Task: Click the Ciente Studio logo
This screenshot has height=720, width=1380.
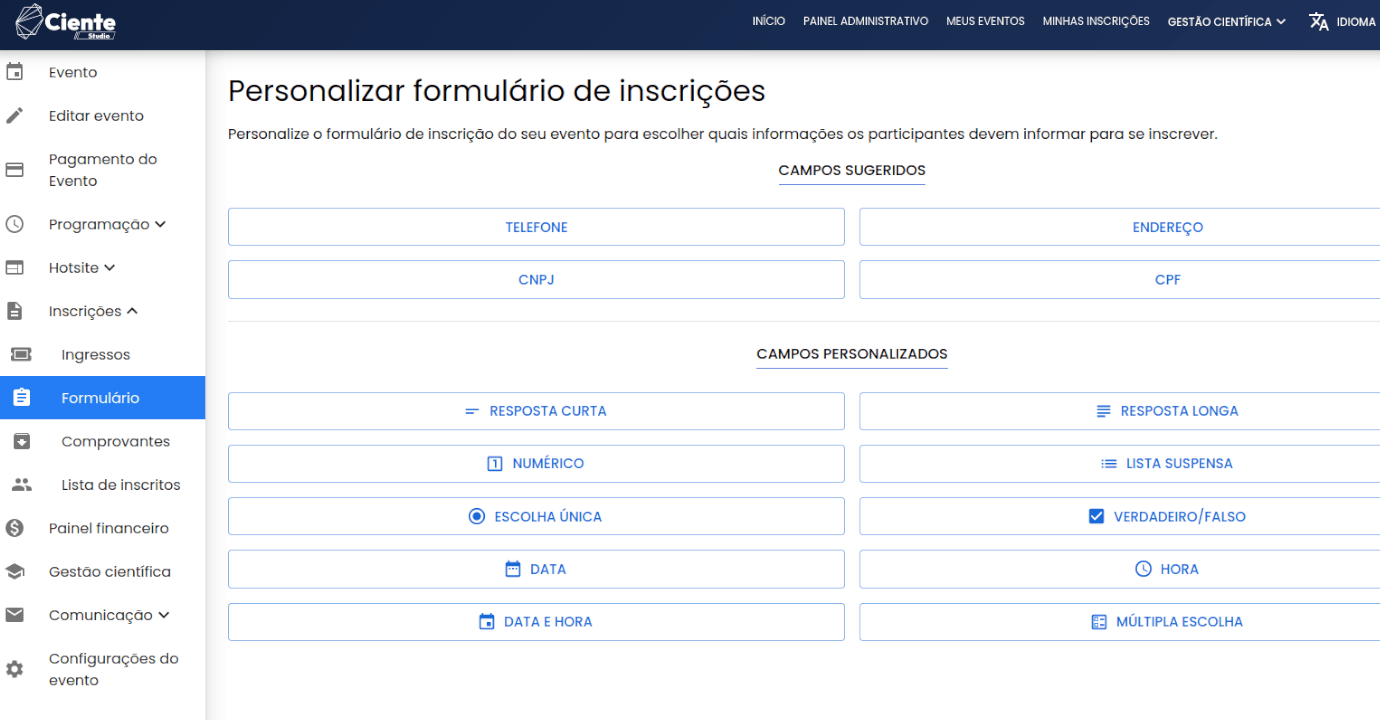Action: coord(66,22)
